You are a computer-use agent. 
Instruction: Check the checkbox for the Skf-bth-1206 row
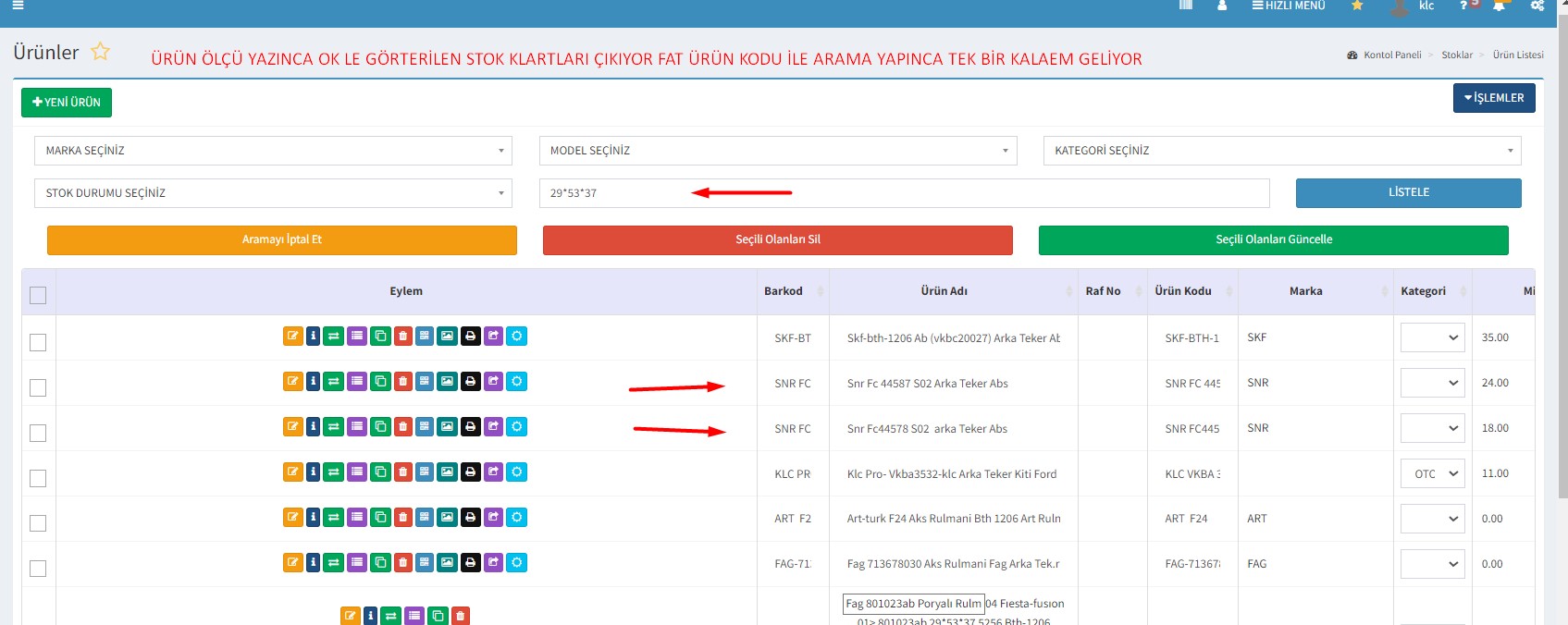(x=38, y=342)
